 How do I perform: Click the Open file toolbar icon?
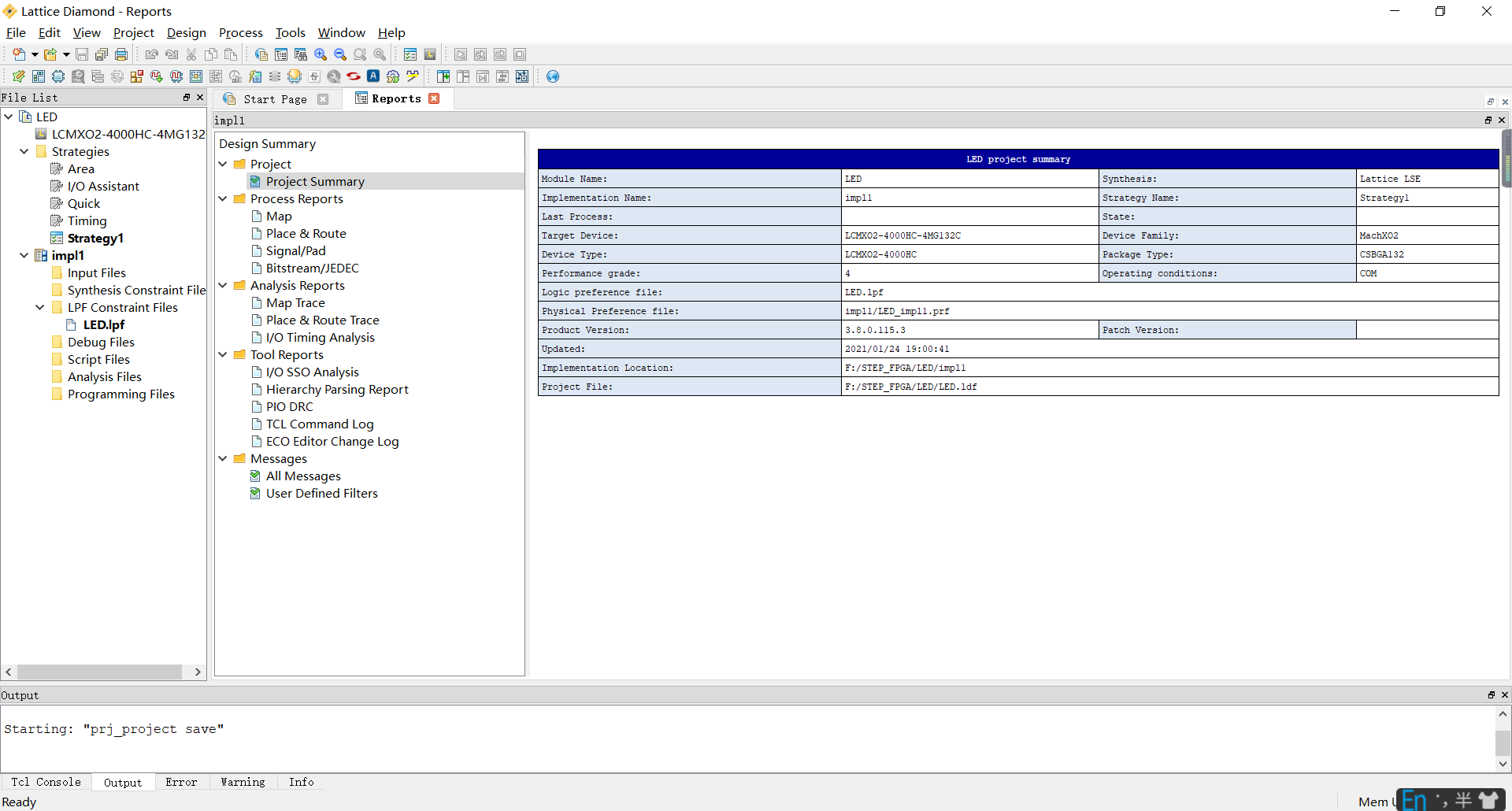(x=50, y=54)
